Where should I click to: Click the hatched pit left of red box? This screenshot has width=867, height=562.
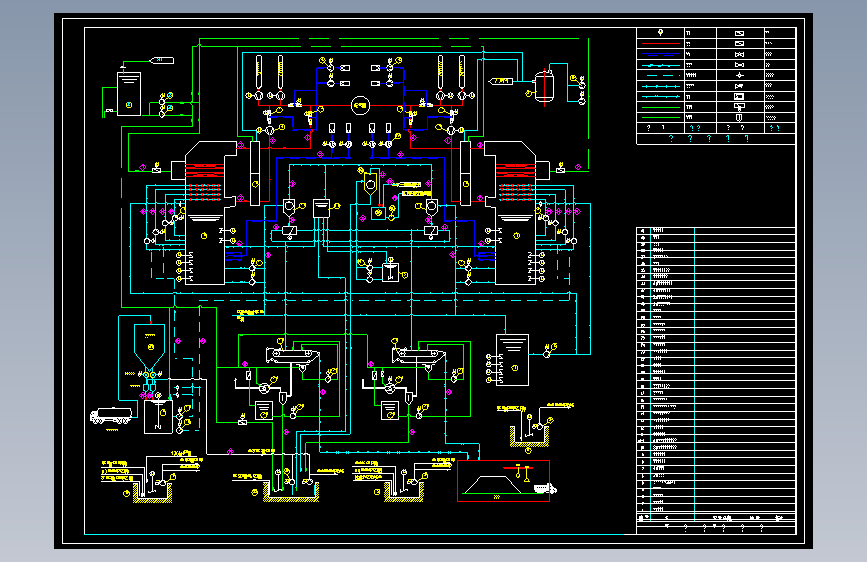(x=404, y=492)
